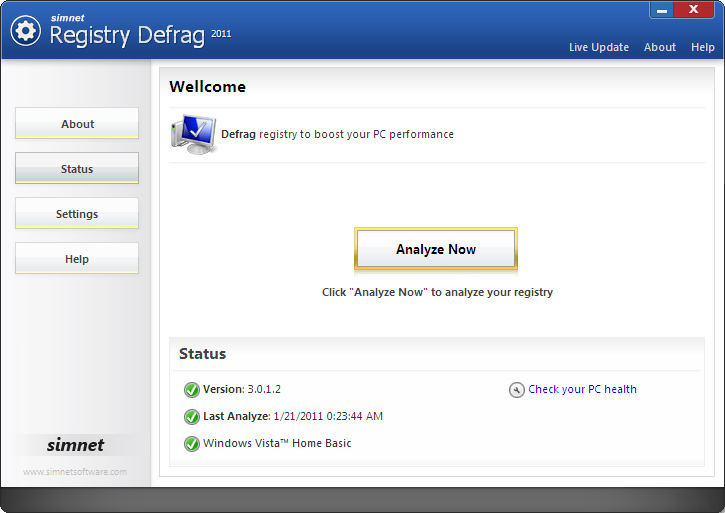The width and height of the screenshot is (725, 513).
Task: Click the magnifier icon beside PC health
Action: (x=516, y=390)
